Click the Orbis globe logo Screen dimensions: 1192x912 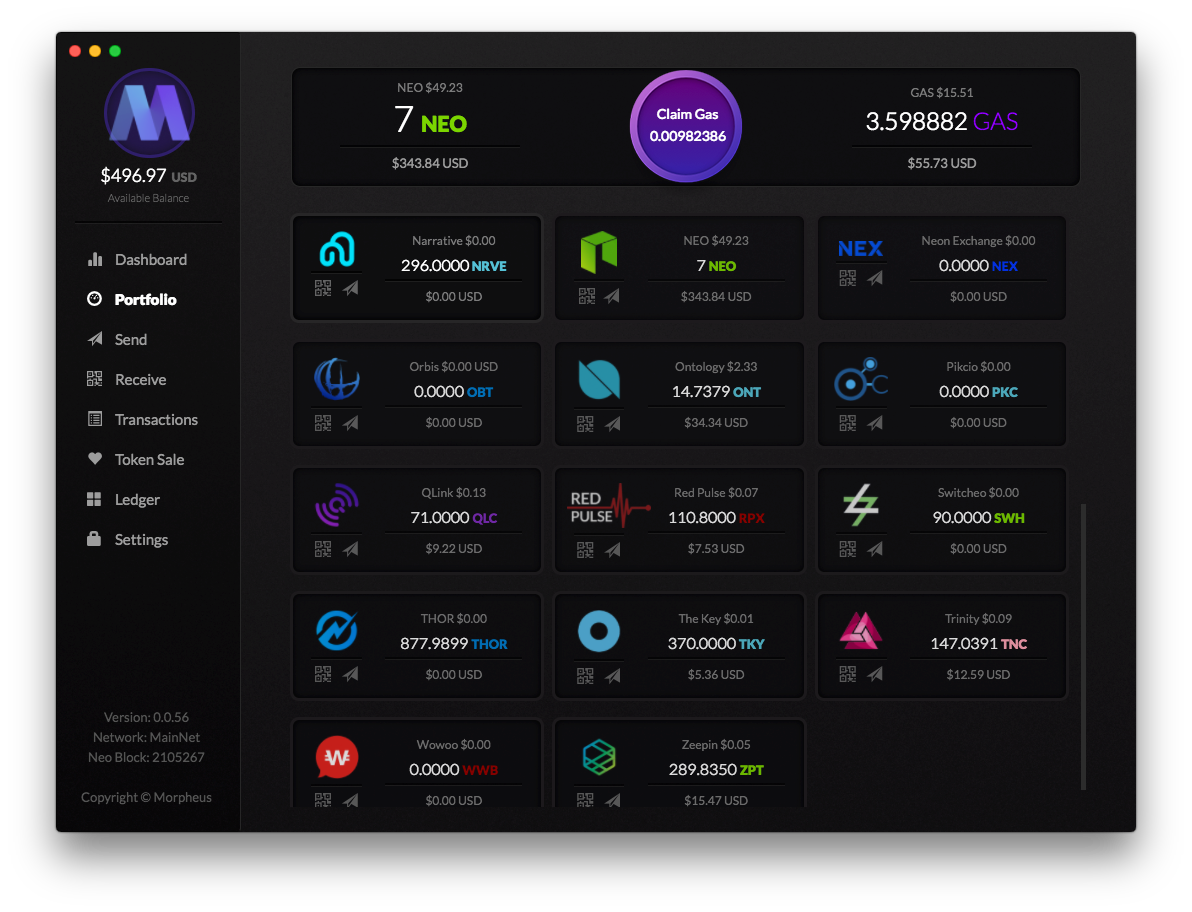[337, 378]
